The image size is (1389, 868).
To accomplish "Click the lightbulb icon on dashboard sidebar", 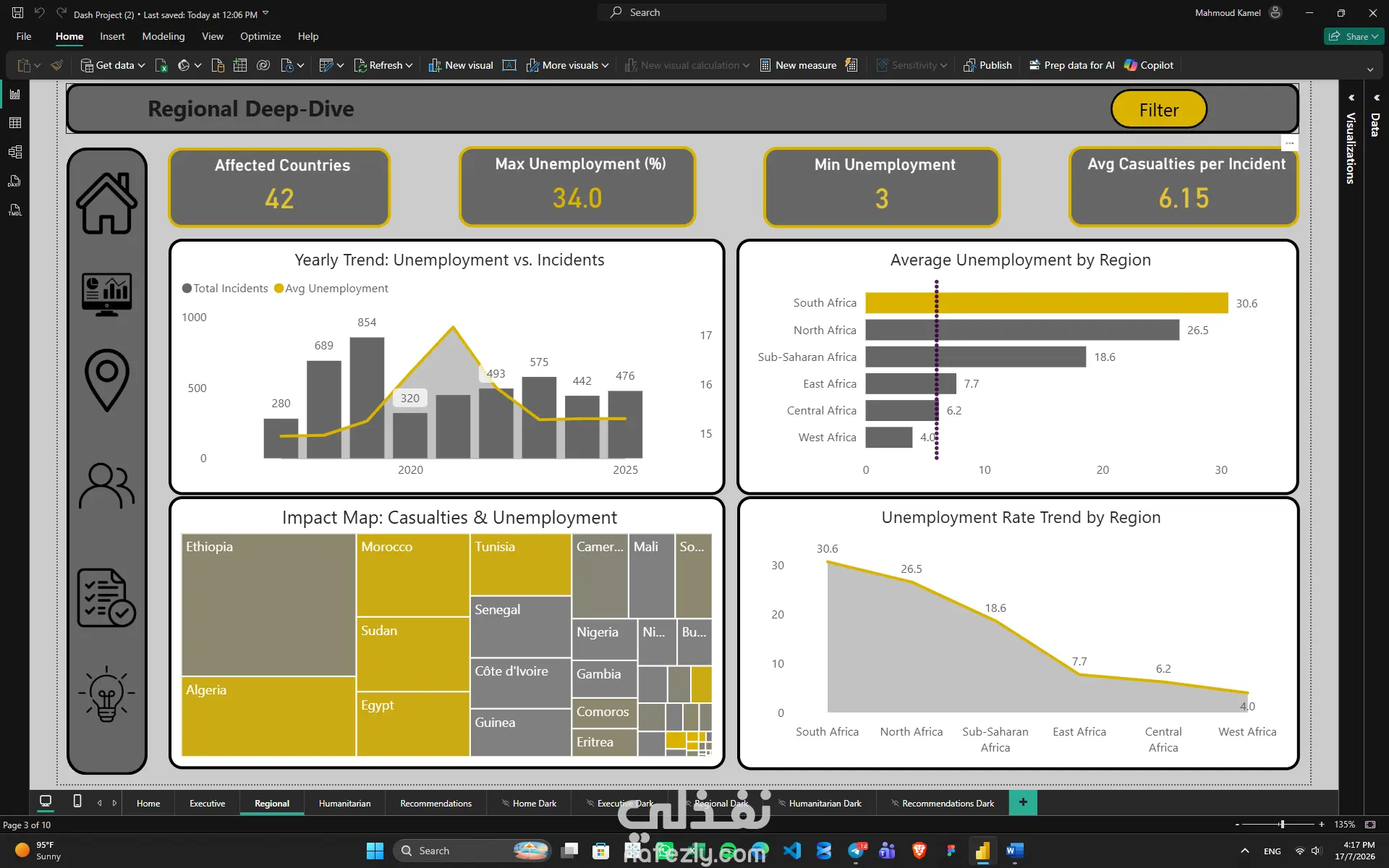I will 107,694.
